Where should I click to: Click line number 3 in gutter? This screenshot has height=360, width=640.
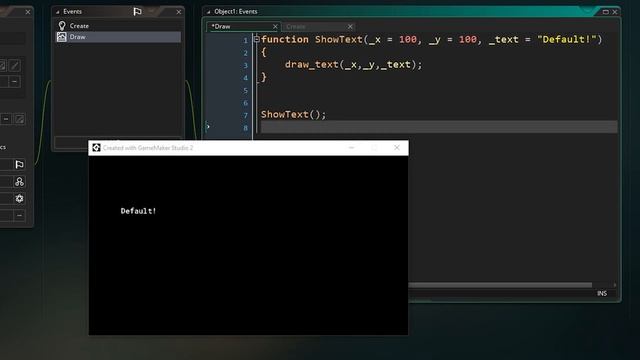pyautogui.click(x=246, y=65)
